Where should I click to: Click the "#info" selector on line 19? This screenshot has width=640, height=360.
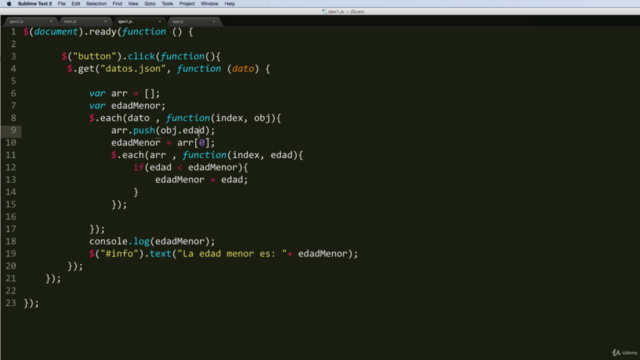pos(119,253)
